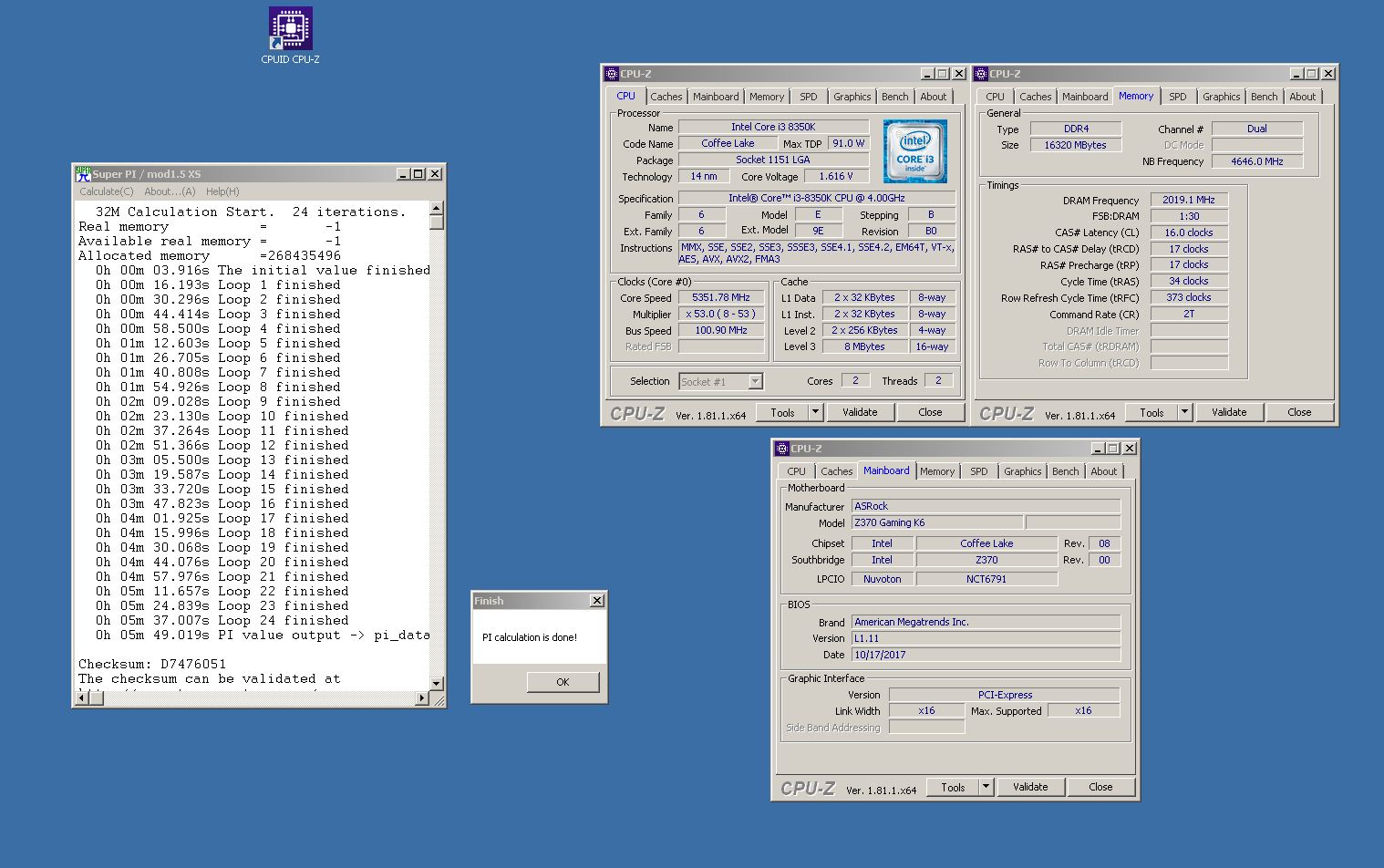The width and height of the screenshot is (1384, 868).
Task: Switch to Caches tab in CPU window
Action: (666, 97)
